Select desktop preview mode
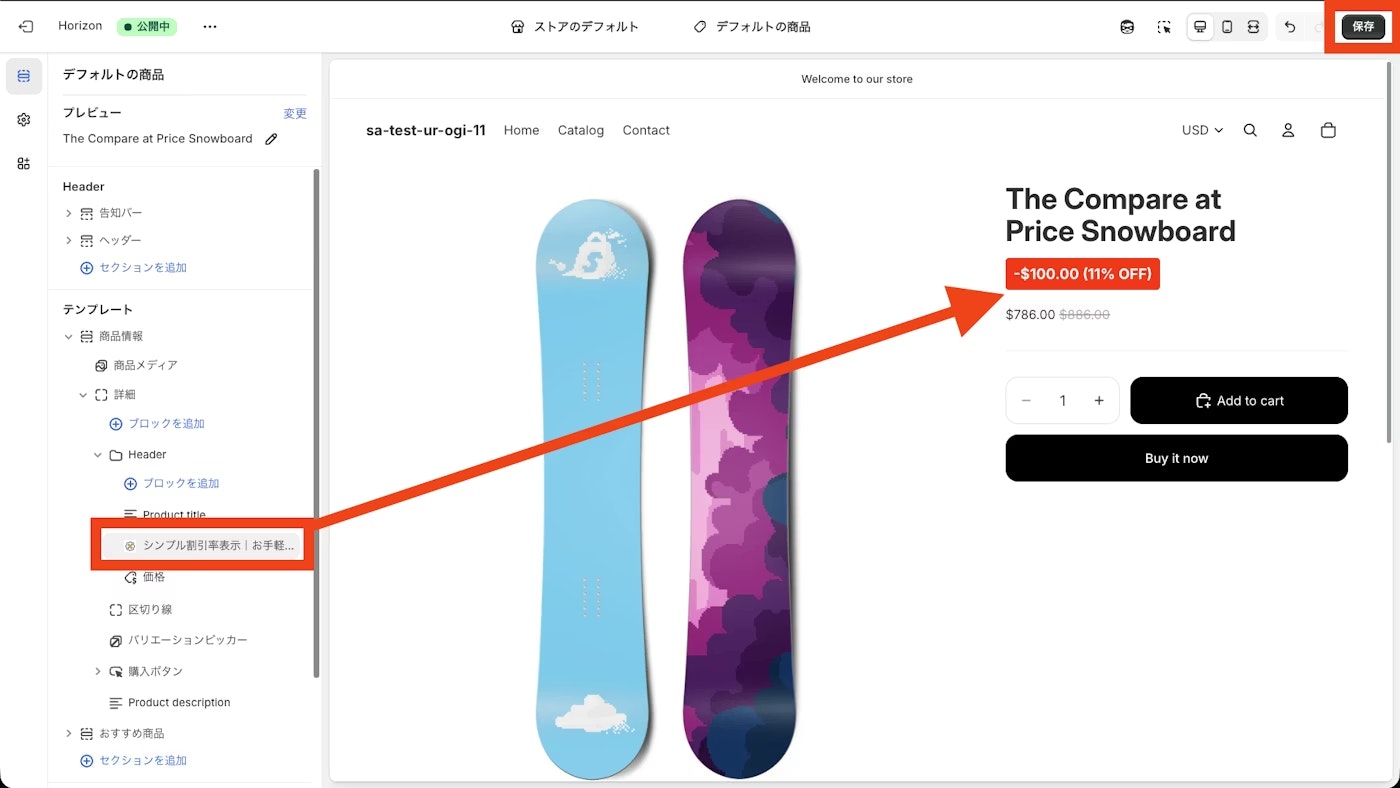Viewport: 1400px width, 788px height. (x=1199, y=27)
